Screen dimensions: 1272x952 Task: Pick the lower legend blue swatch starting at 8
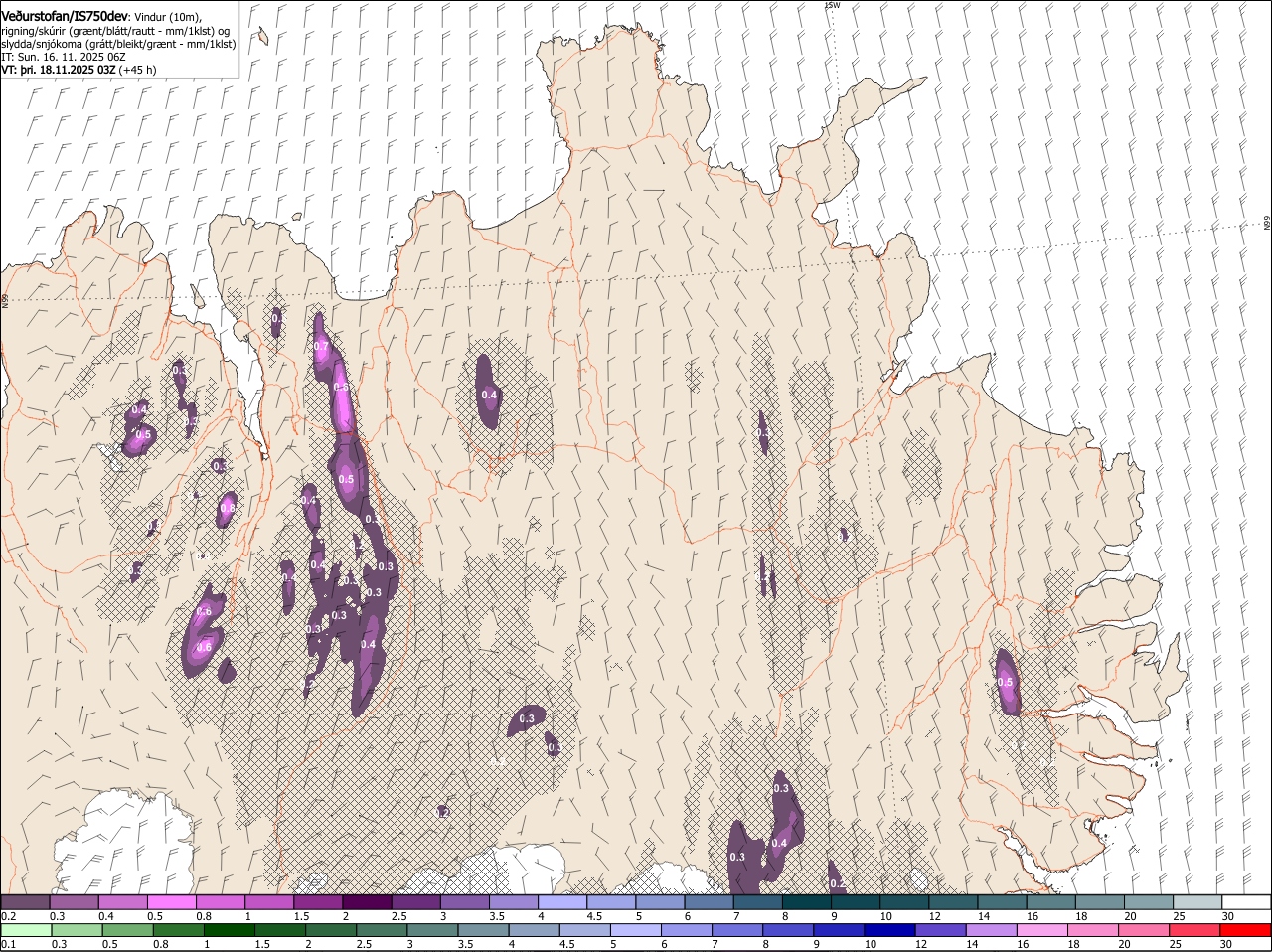tap(788, 930)
